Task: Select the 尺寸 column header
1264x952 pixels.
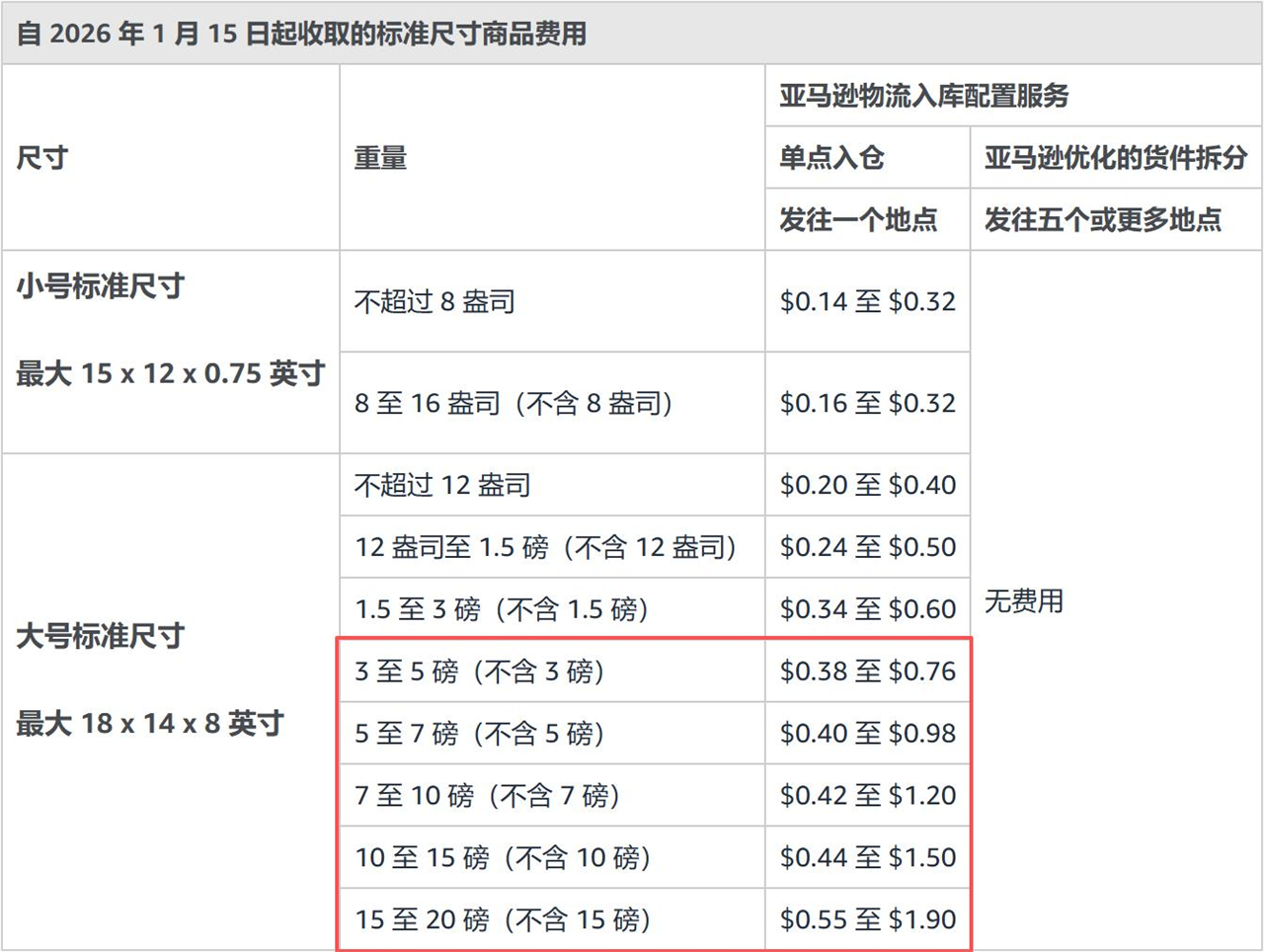Action: (41, 158)
